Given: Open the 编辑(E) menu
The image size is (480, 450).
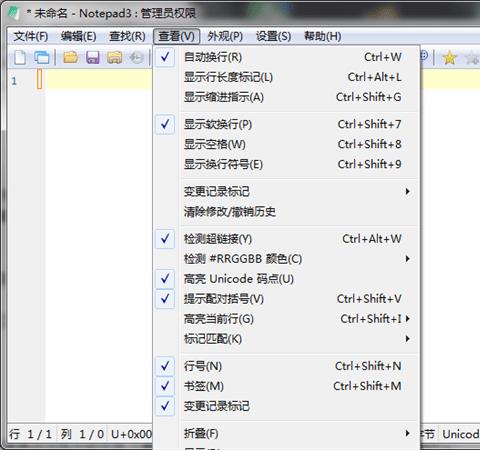Looking at the screenshot, I should point(79,36).
